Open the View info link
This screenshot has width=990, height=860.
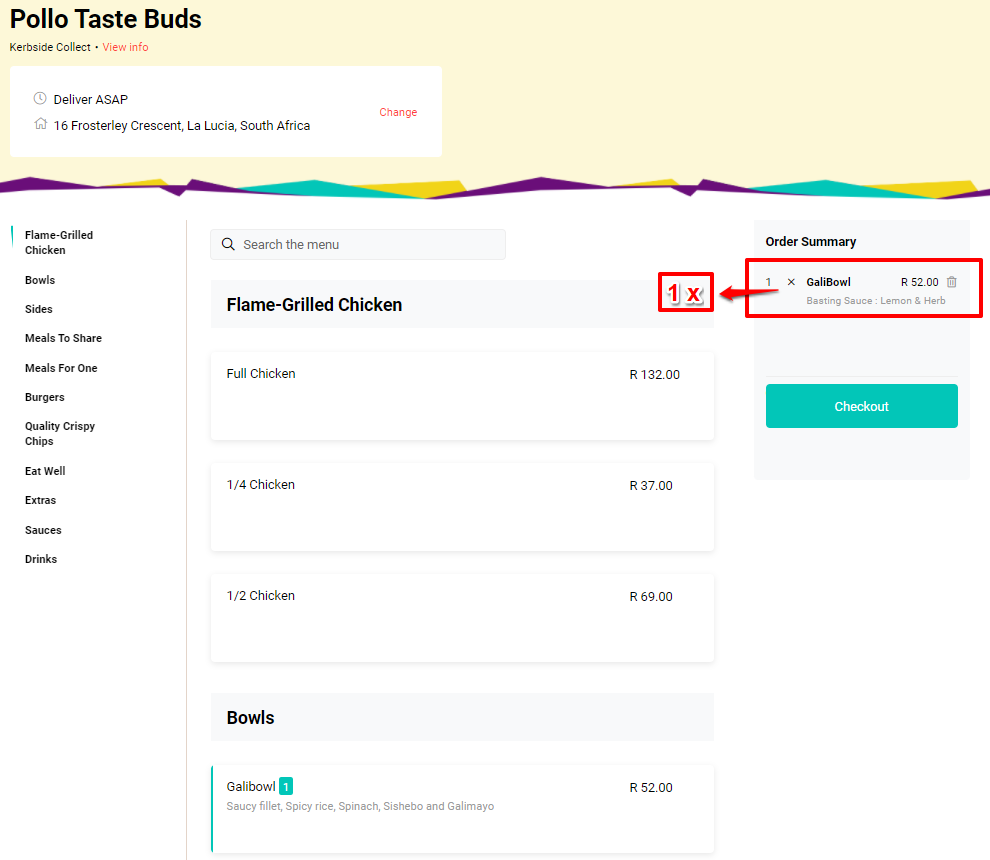126,47
